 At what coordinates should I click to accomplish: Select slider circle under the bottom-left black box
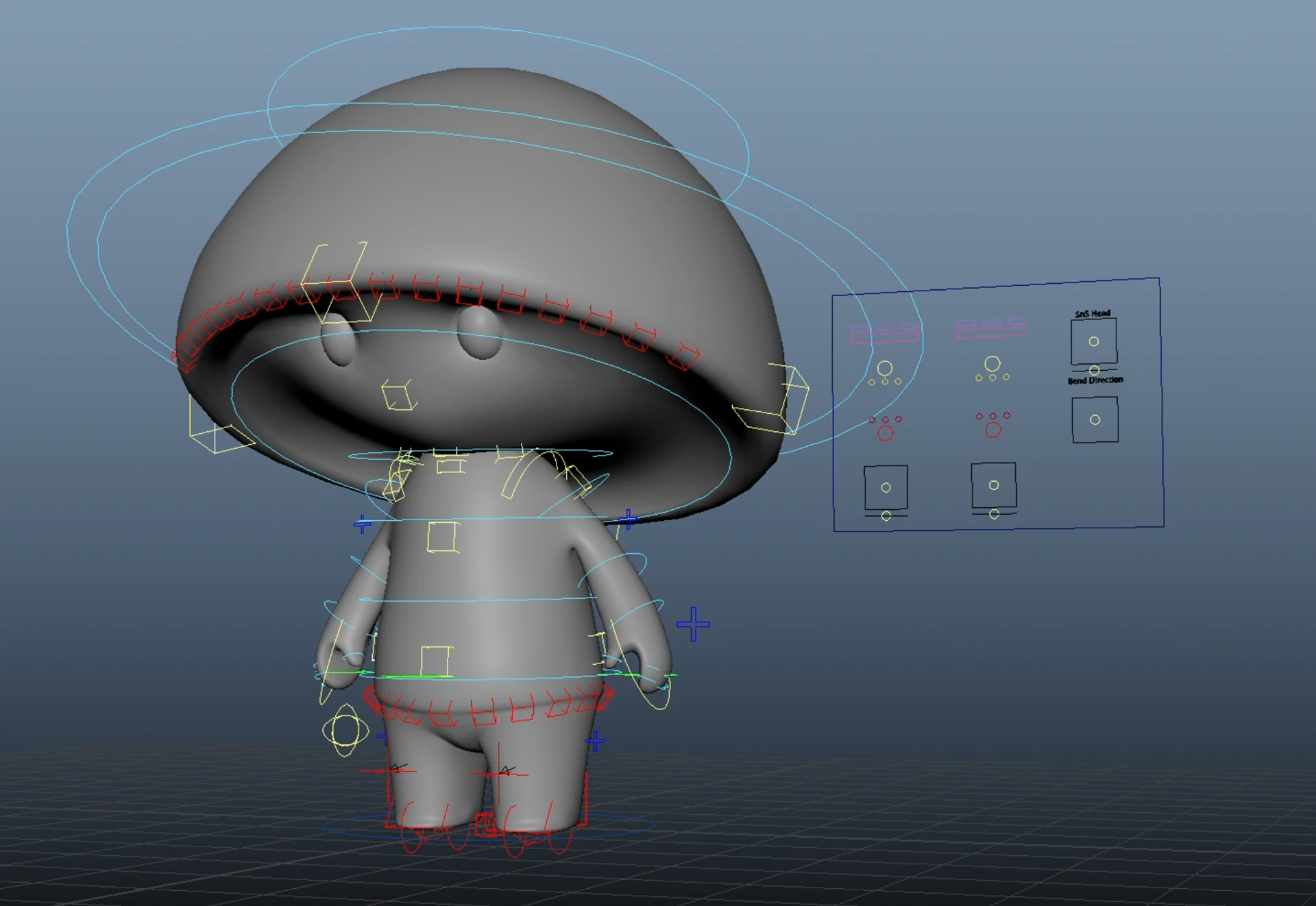click(x=886, y=516)
